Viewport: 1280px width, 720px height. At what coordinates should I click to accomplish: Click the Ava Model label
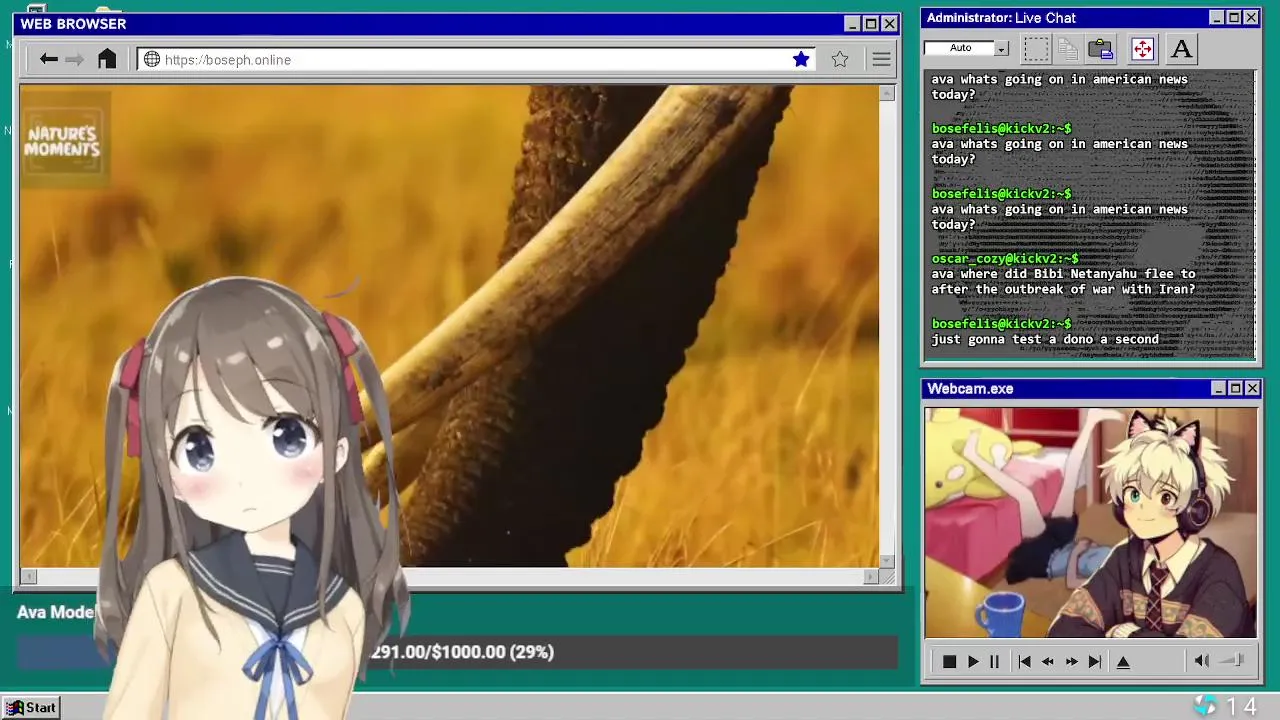pyautogui.click(x=57, y=612)
